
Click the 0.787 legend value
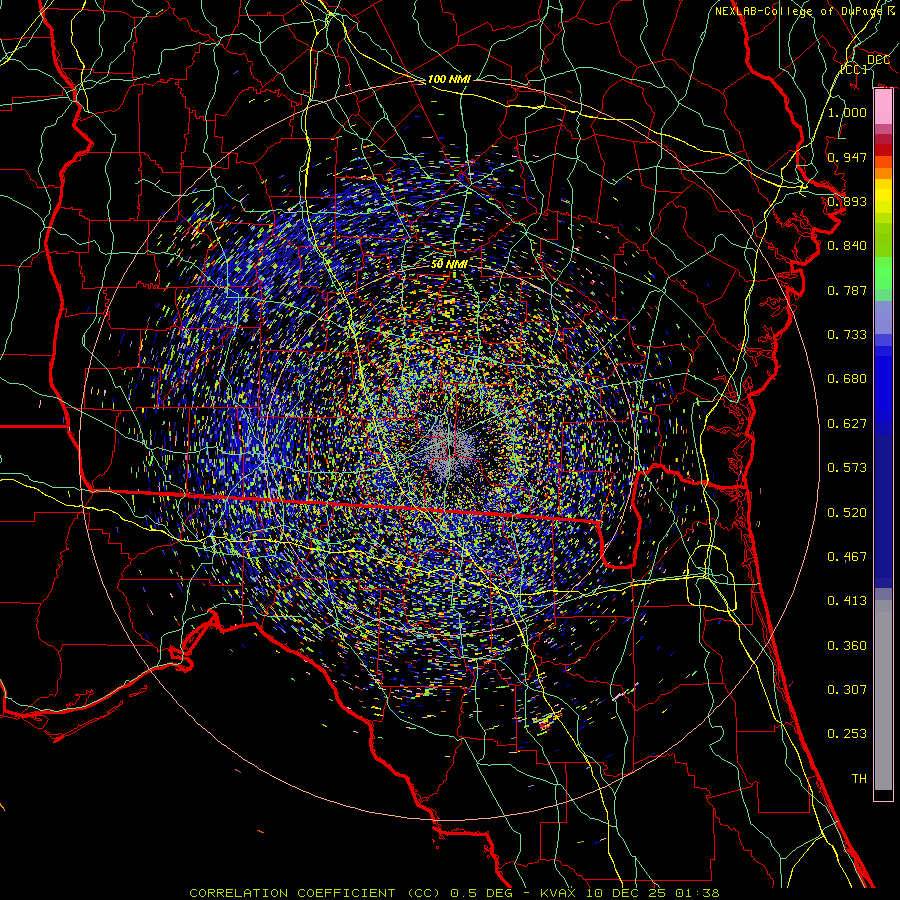tap(847, 290)
